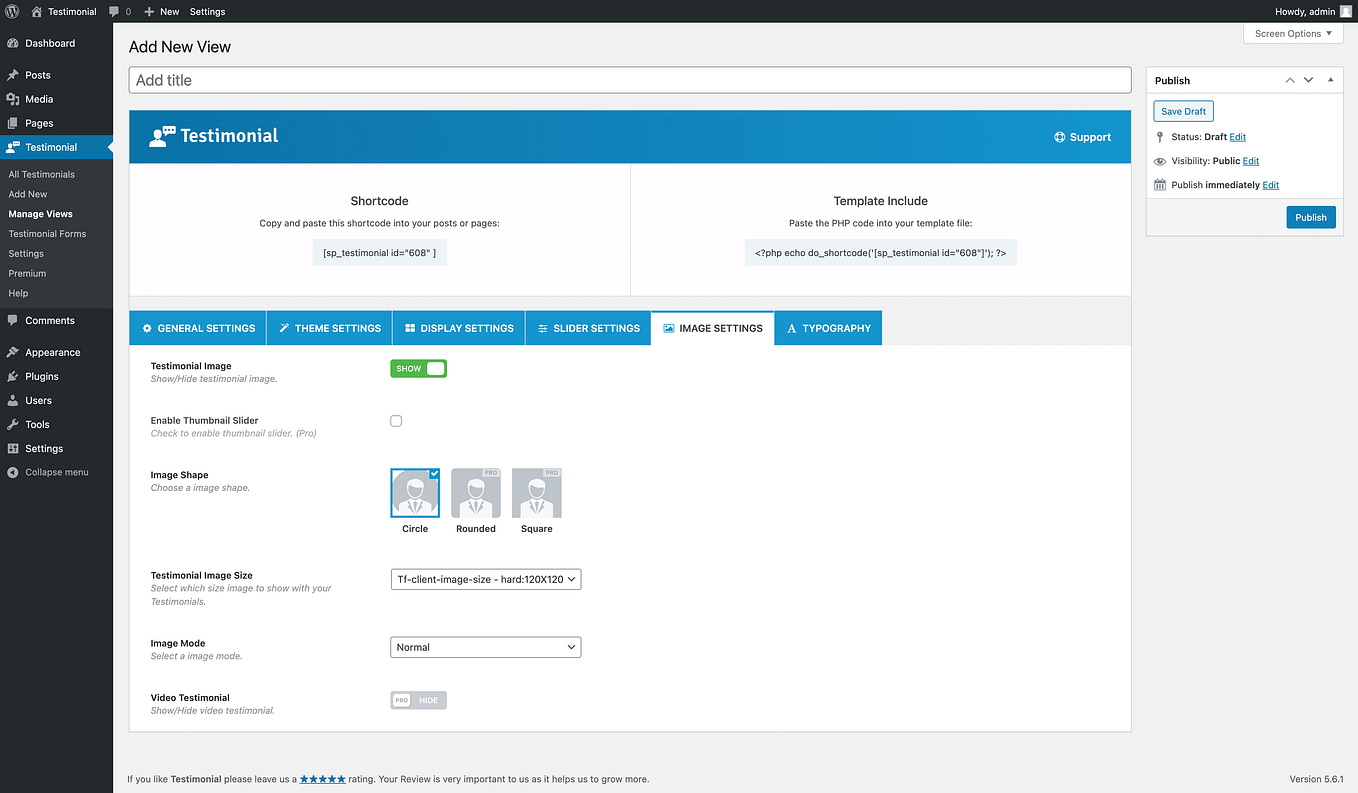Screen dimensions: 1358x793
Task: Click the Save Draft button
Action: pyautogui.click(x=1183, y=111)
